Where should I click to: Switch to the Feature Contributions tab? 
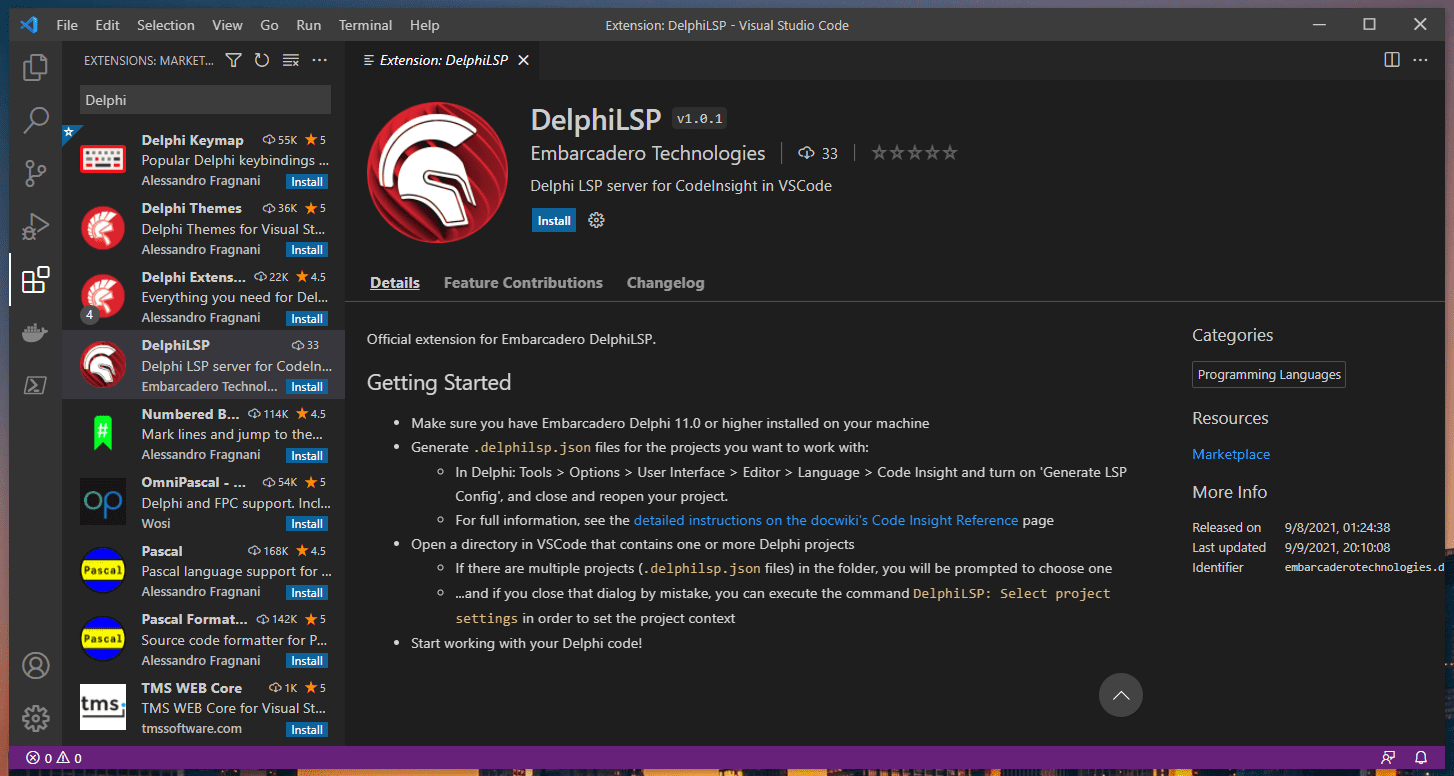point(523,283)
